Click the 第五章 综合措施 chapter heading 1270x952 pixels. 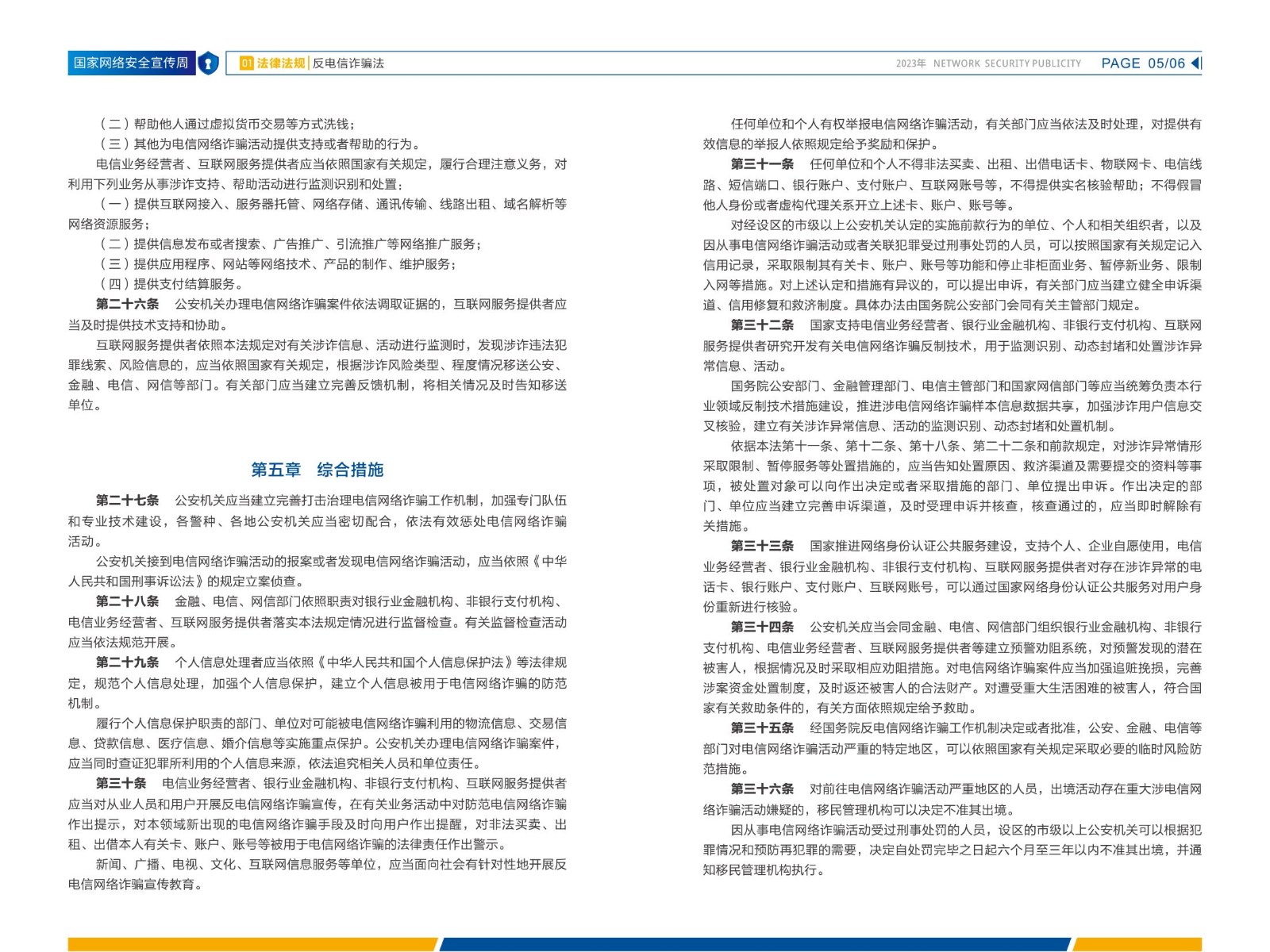[x=317, y=470]
